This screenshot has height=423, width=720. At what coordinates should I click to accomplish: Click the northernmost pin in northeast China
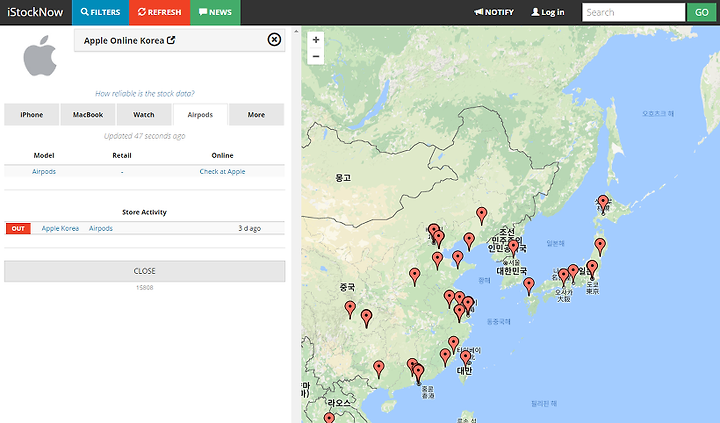point(481,215)
